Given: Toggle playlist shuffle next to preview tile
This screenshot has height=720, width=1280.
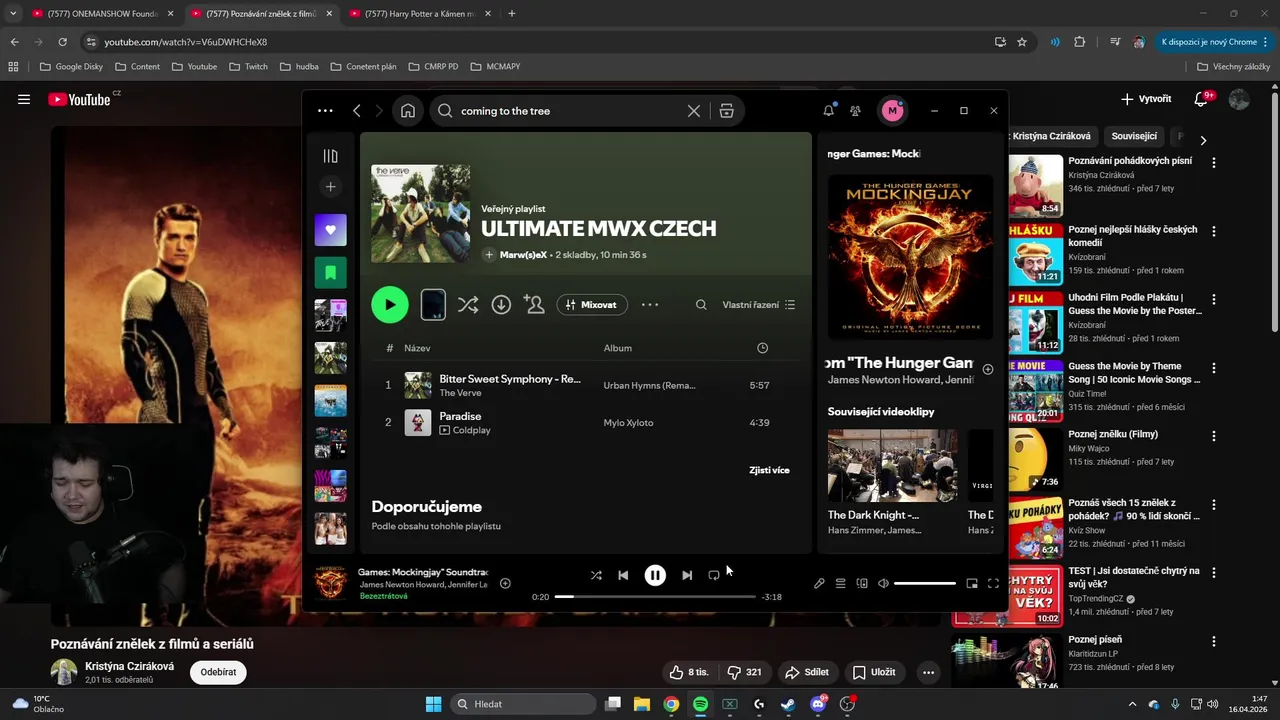Looking at the screenshot, I should pyautogui.click(x=468, y=305).
